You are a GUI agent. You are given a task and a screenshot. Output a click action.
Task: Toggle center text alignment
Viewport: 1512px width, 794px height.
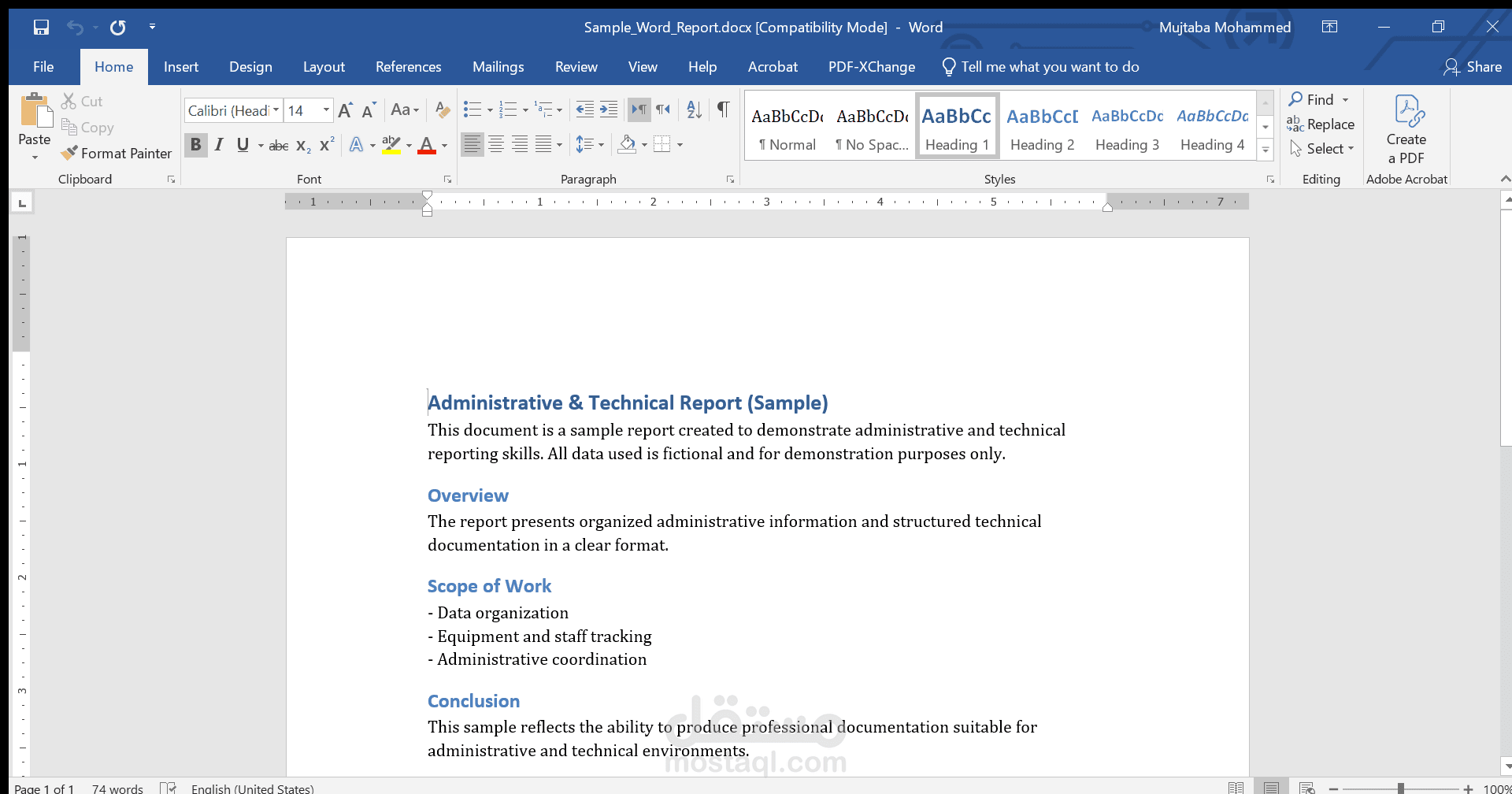496,144
